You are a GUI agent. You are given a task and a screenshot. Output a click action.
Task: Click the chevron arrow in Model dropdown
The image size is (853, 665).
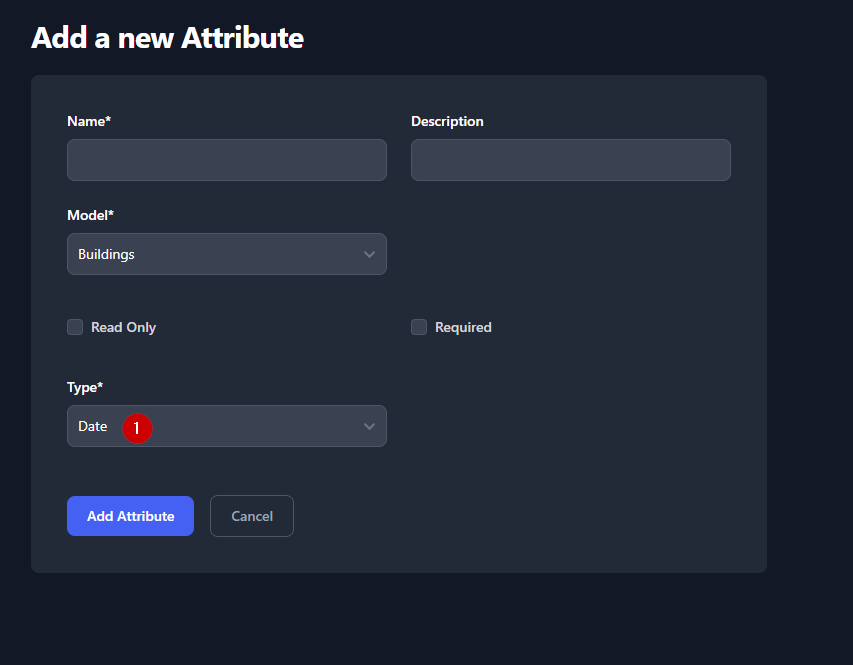coord(369,255)
